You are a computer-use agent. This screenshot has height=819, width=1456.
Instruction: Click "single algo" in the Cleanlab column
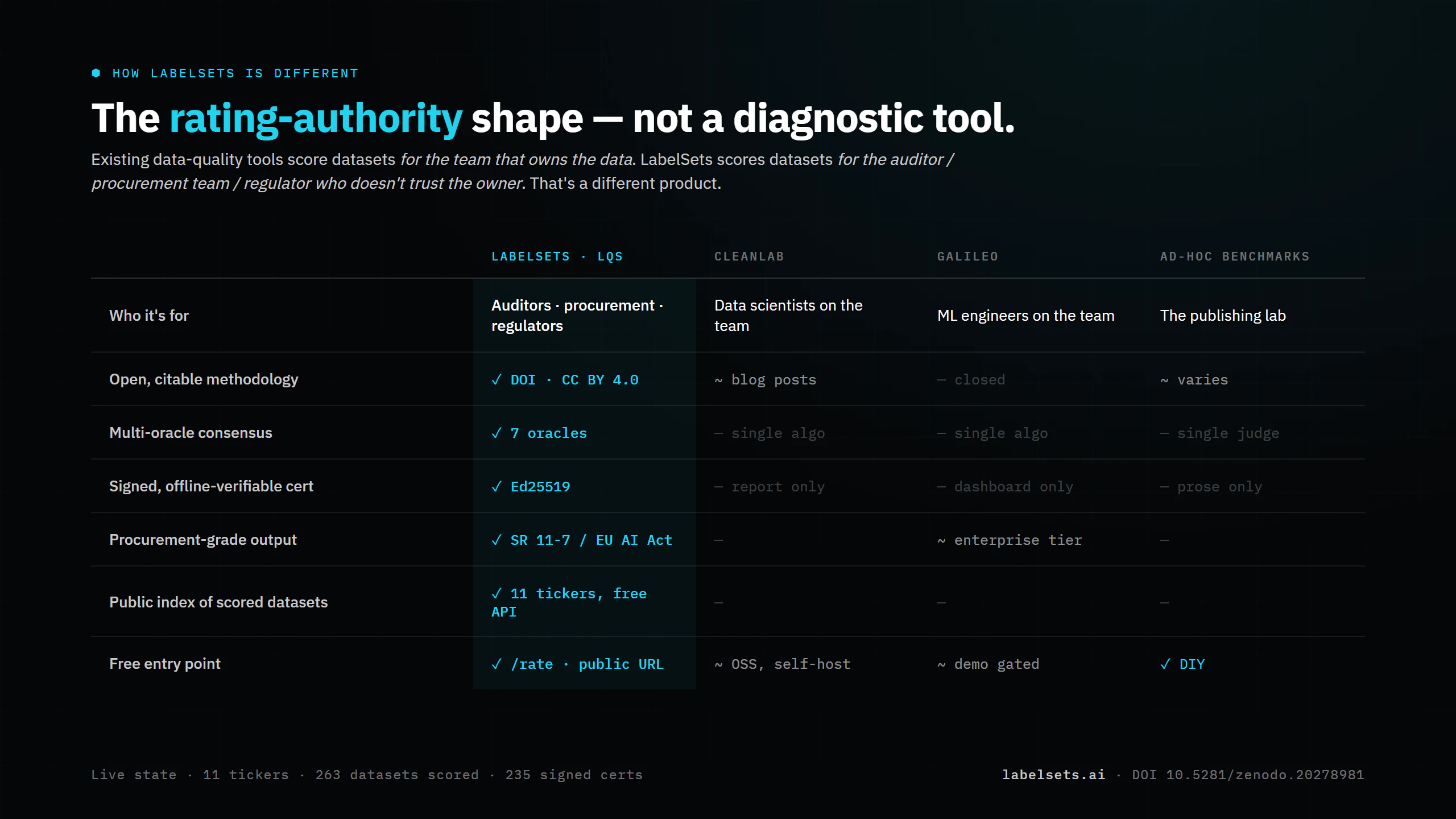coord(770,433)
